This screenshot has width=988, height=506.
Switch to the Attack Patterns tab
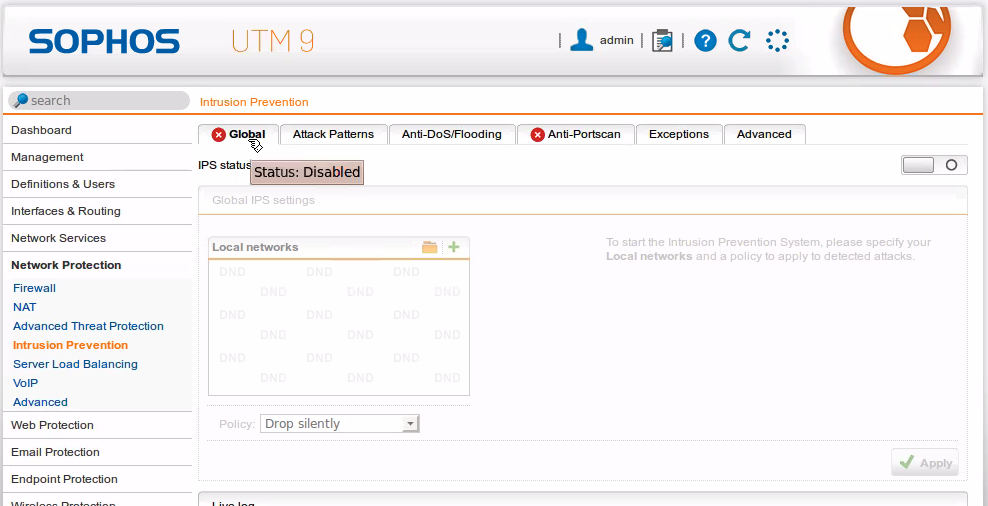(x=333, y=134)
